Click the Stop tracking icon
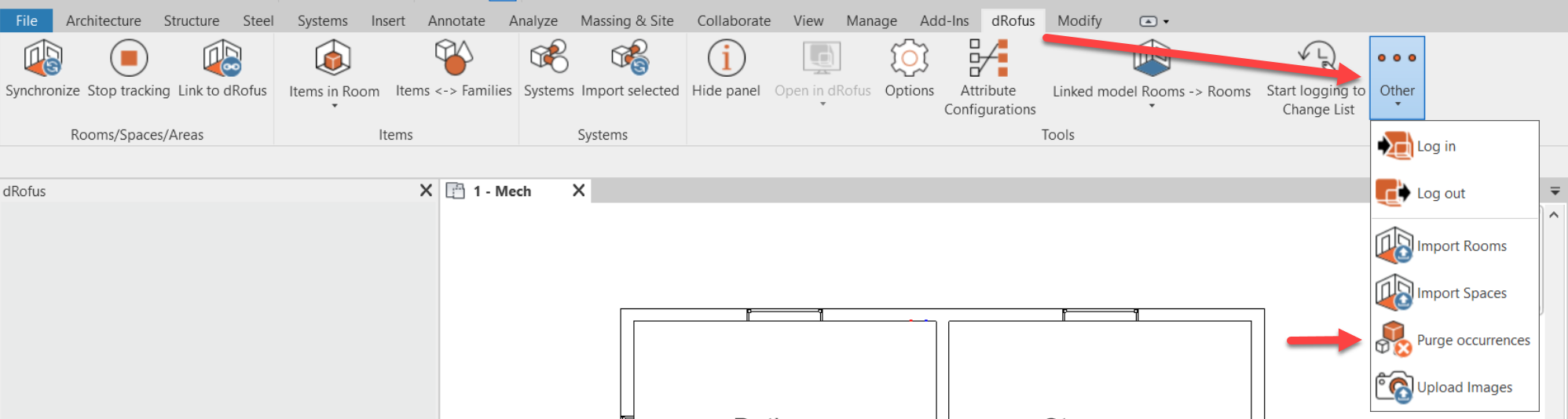Screen dimensions: 1568x419 click(129, 57)
